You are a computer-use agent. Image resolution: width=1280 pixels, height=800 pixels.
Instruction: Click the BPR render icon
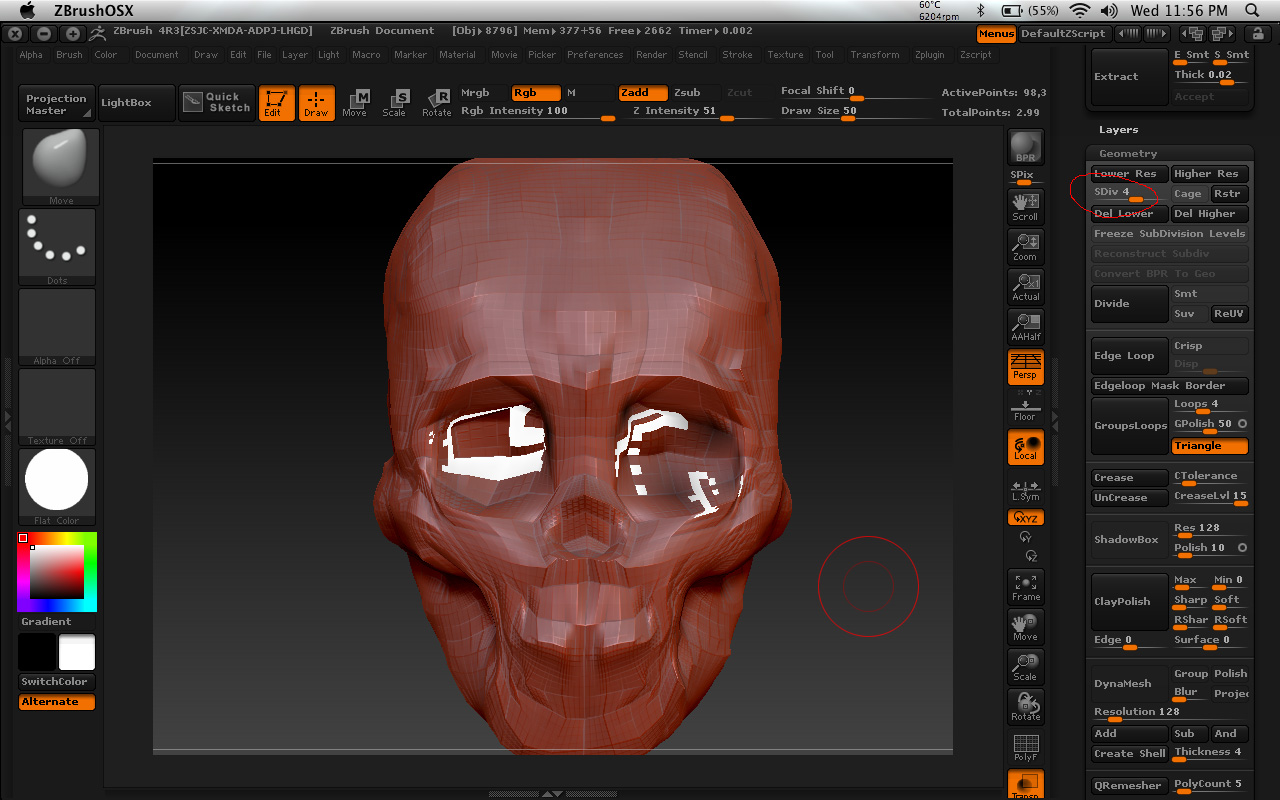point(1026,150)
